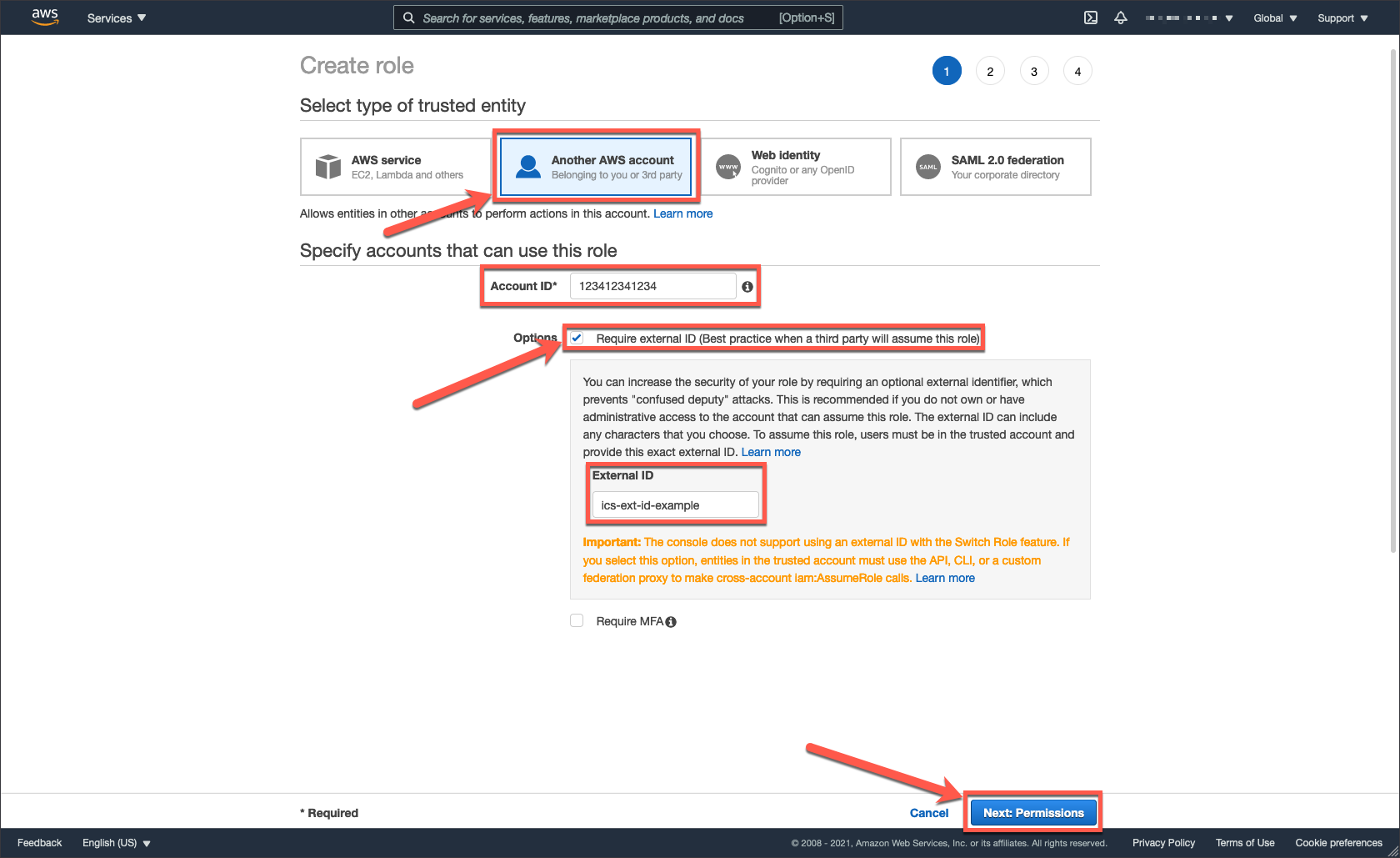The width and height of the screenshot is (1400, 858).
Task: Open the AWS home logo
Action: tap(45, 18)
